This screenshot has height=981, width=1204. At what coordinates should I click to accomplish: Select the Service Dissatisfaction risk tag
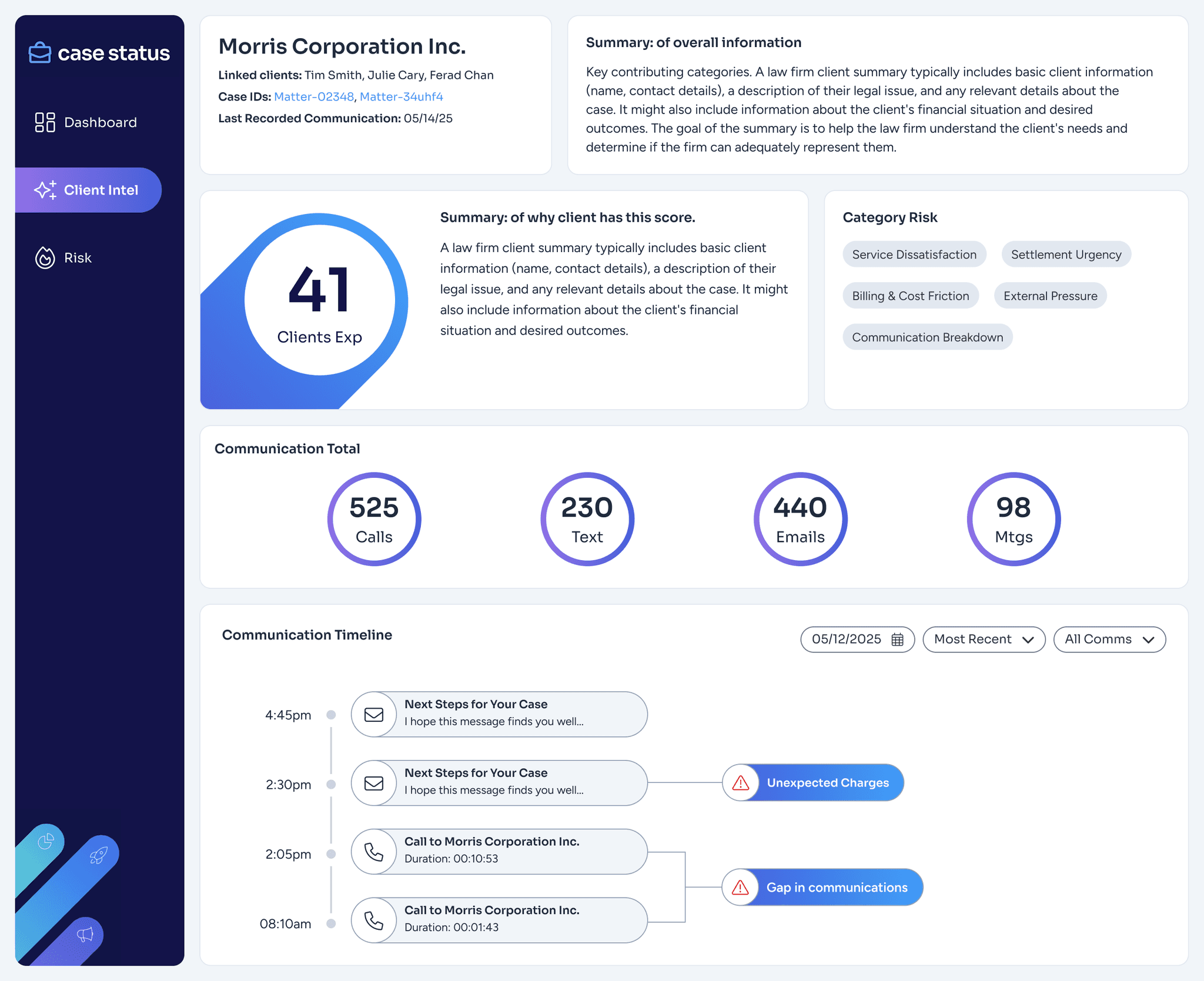pyautogui.click(x=914, y=255)
